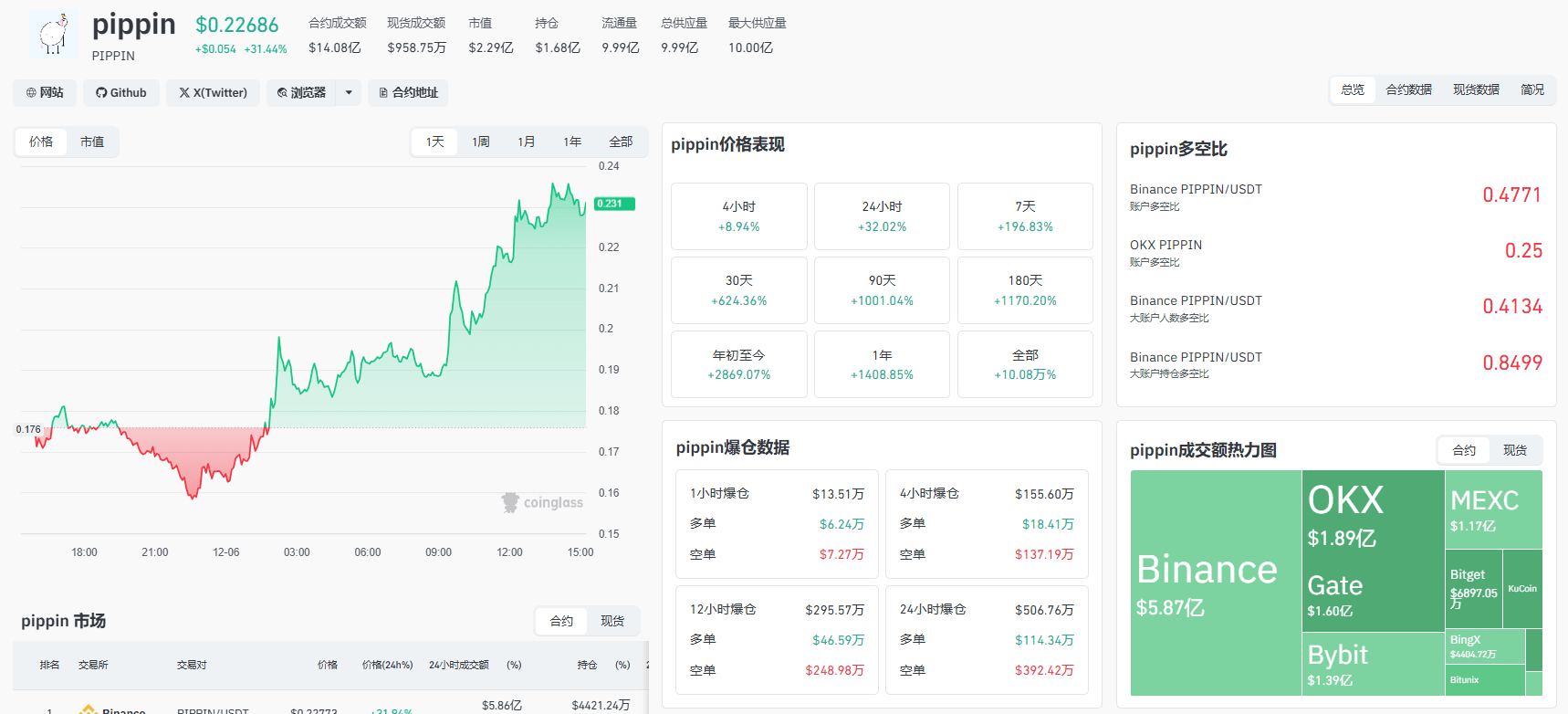Switch to the 合约数据 tab
1568x714 pixels.
tap(1409, 89)
